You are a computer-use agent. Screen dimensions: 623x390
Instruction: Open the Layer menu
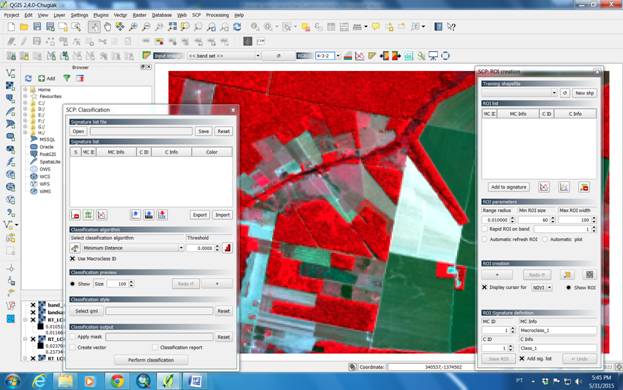[x=60, y=15]
